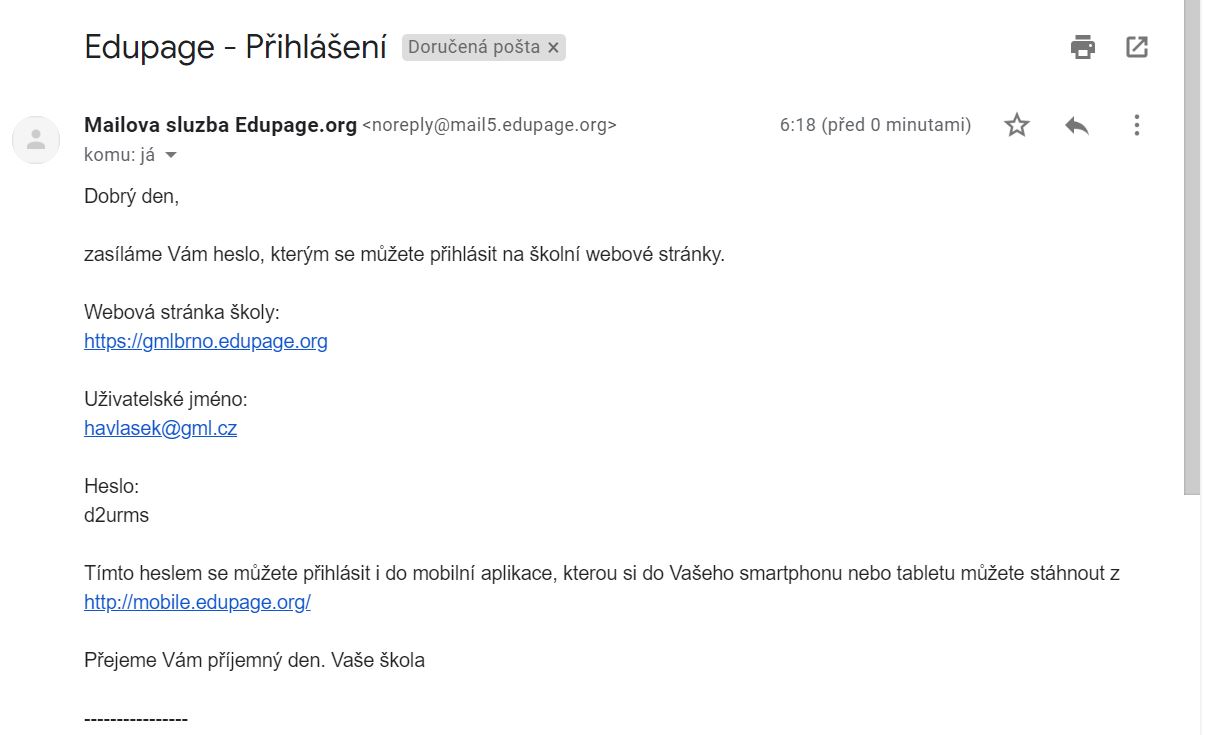Star the Edupage login email
This screenshot has width=1205, height=735.
point(1017,125)
